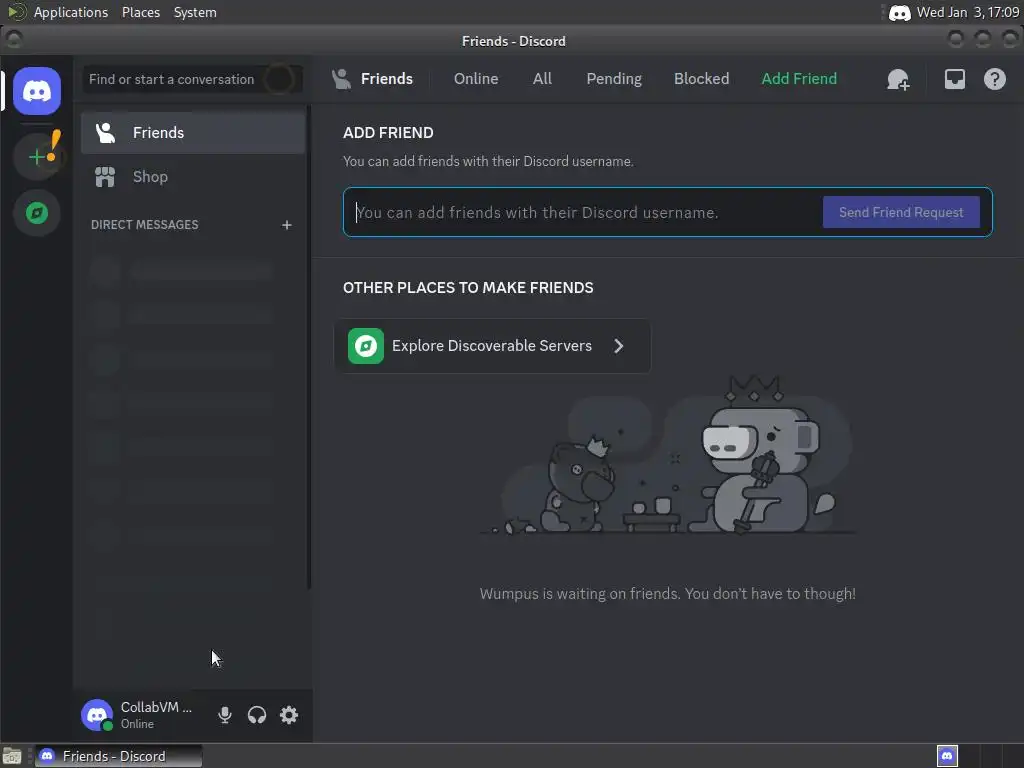The height and width of the screenshot is (768, 1024).
Task: Switch to the Pending tab
Action: pos(614,78)
